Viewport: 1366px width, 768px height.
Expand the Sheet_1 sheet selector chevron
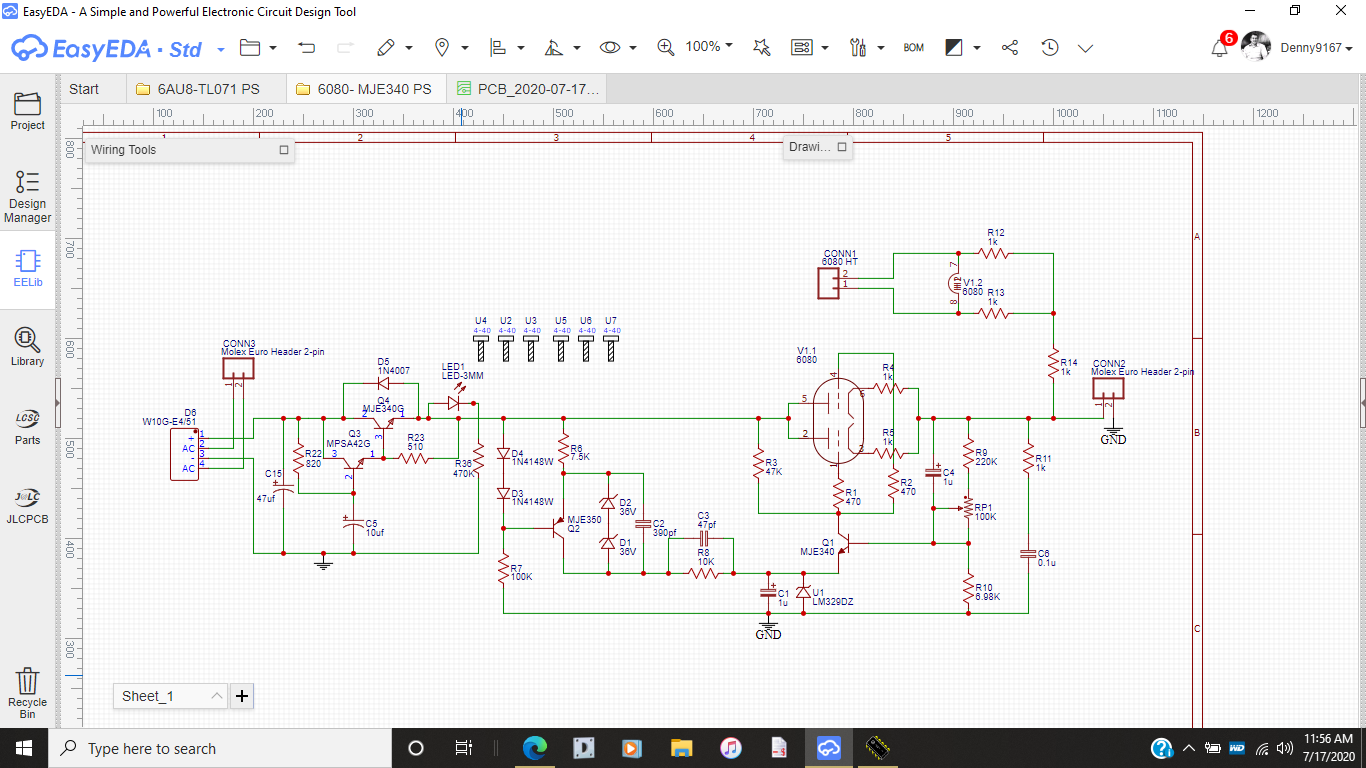[x=217, y=696]
